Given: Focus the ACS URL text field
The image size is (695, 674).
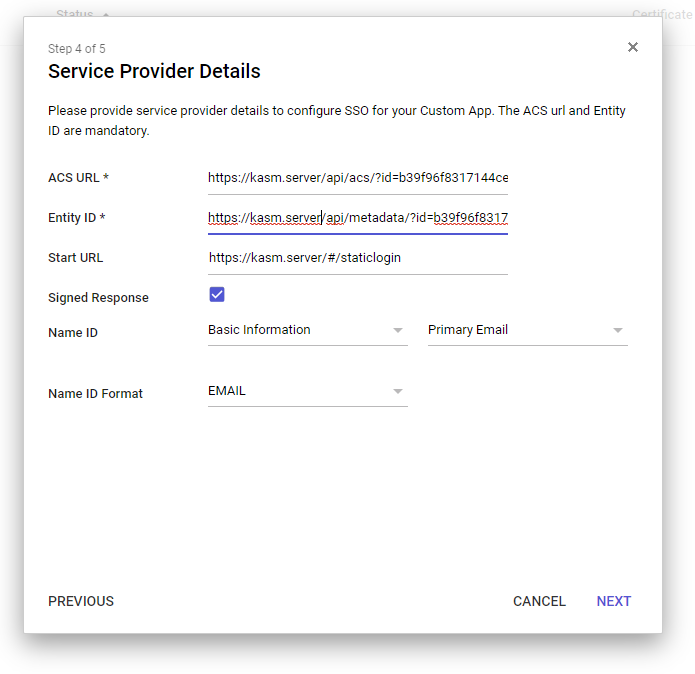Looking at the screenshot, I should pyautogui.click(x=357, y=178).
